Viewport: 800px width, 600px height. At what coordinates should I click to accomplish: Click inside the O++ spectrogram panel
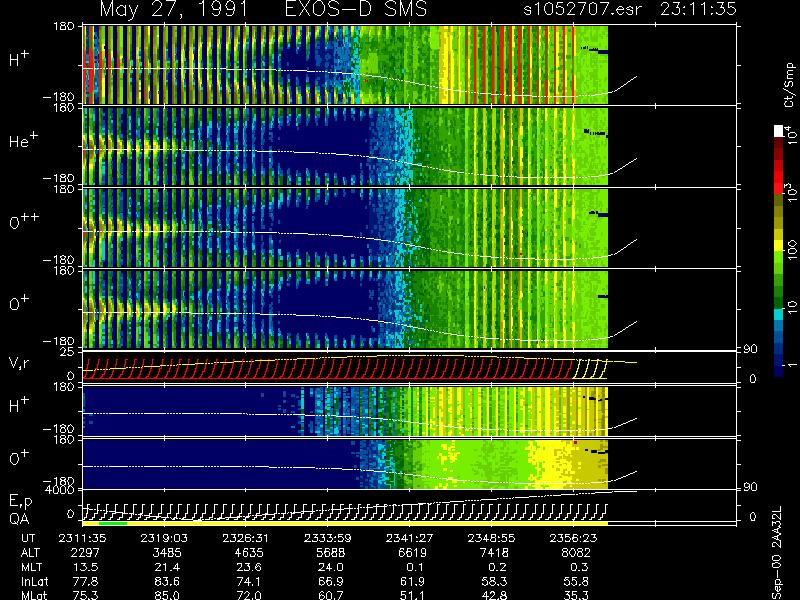[345, 228]
